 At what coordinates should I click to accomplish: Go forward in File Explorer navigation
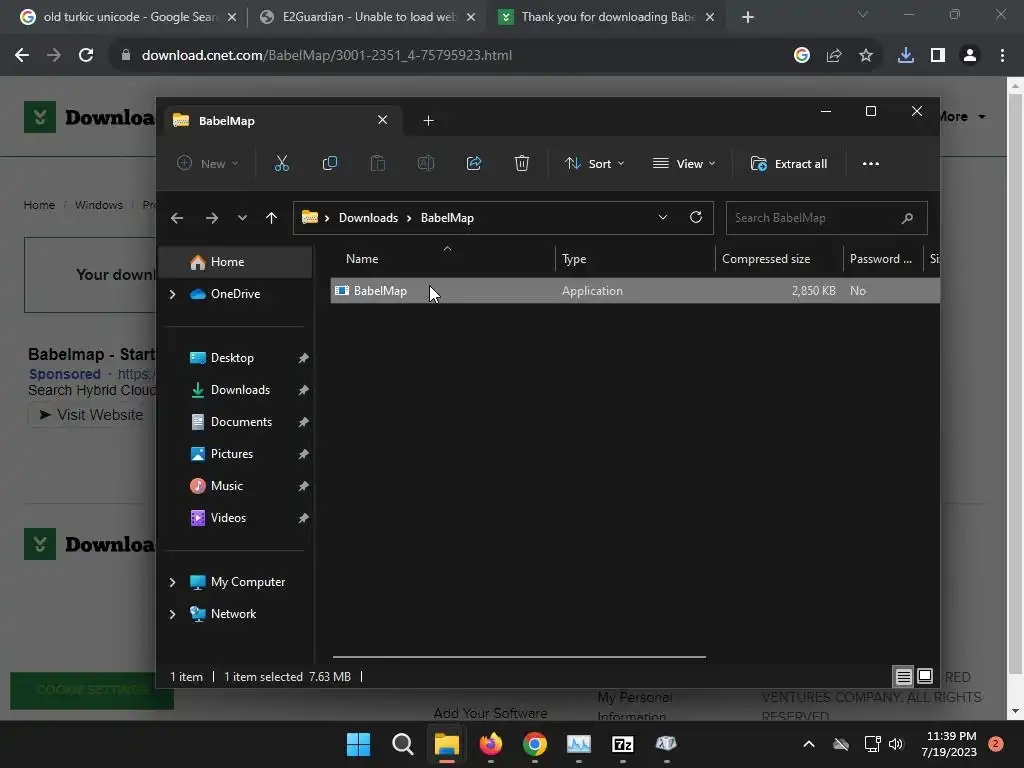[x=212, y=218]
